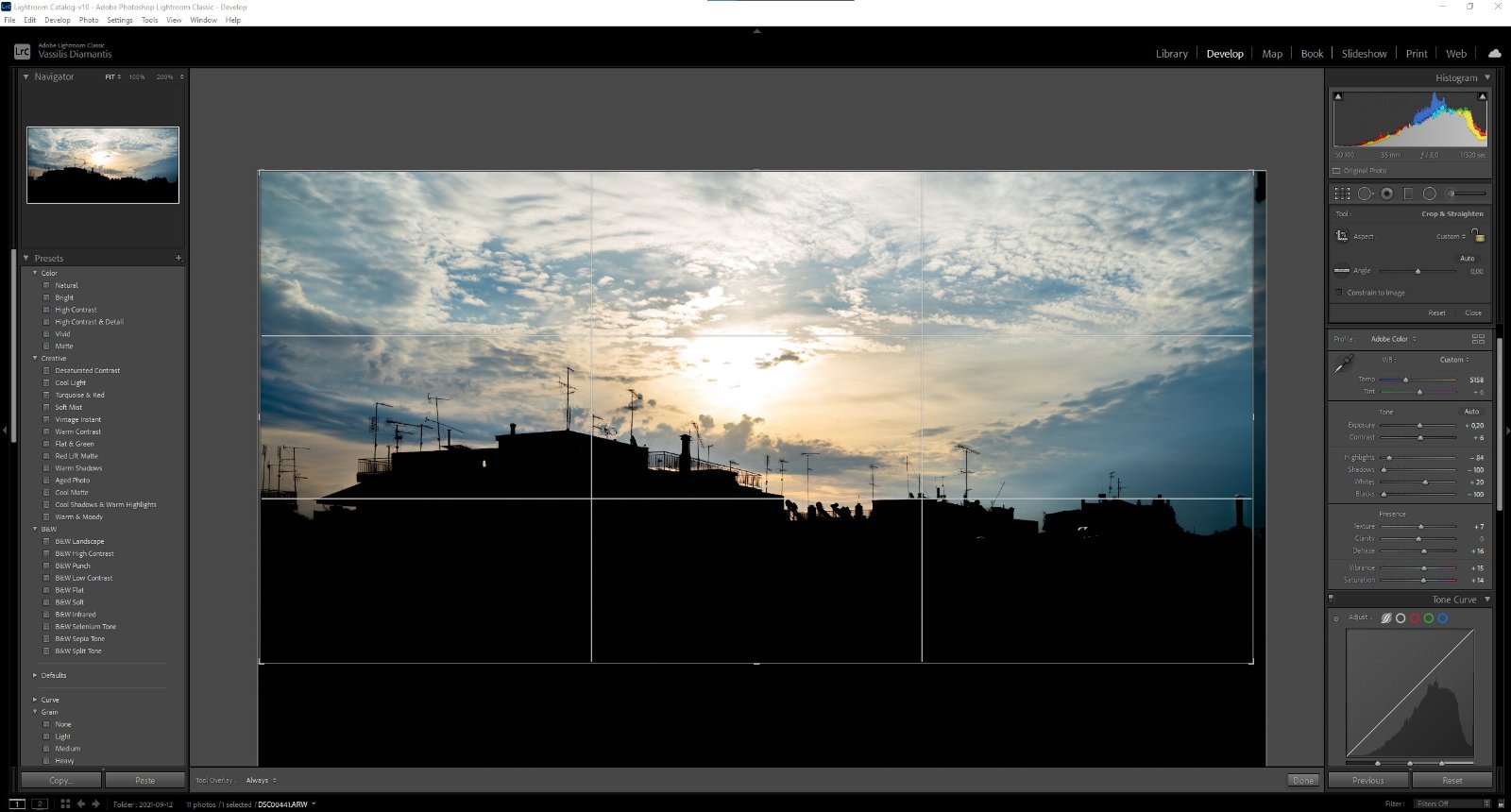
Task: Collapse the Creative preset group
Action: click(x=35, y=358)
